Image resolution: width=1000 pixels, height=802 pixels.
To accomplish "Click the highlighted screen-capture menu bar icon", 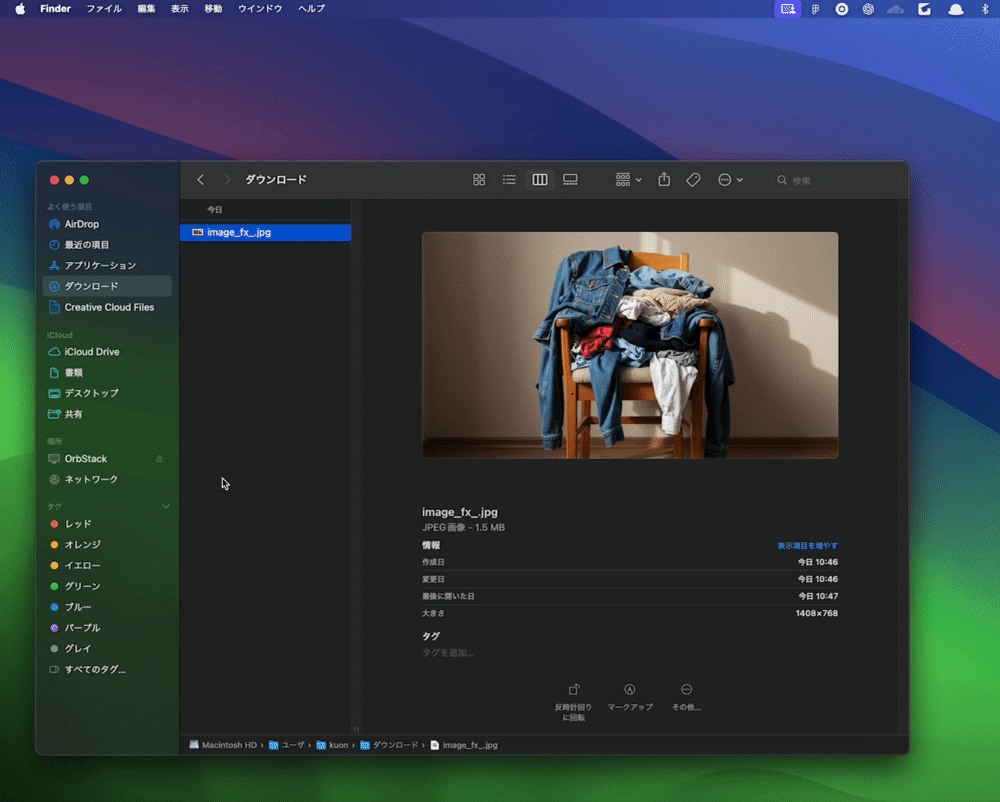I will coord(788,9).
